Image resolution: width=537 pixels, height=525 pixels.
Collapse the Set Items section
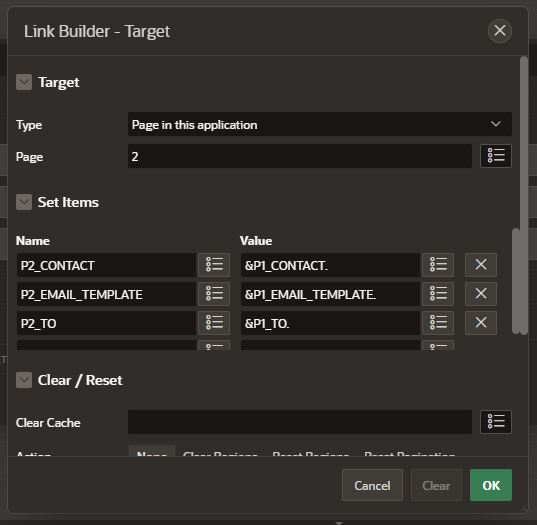click(x=24, y=202)
